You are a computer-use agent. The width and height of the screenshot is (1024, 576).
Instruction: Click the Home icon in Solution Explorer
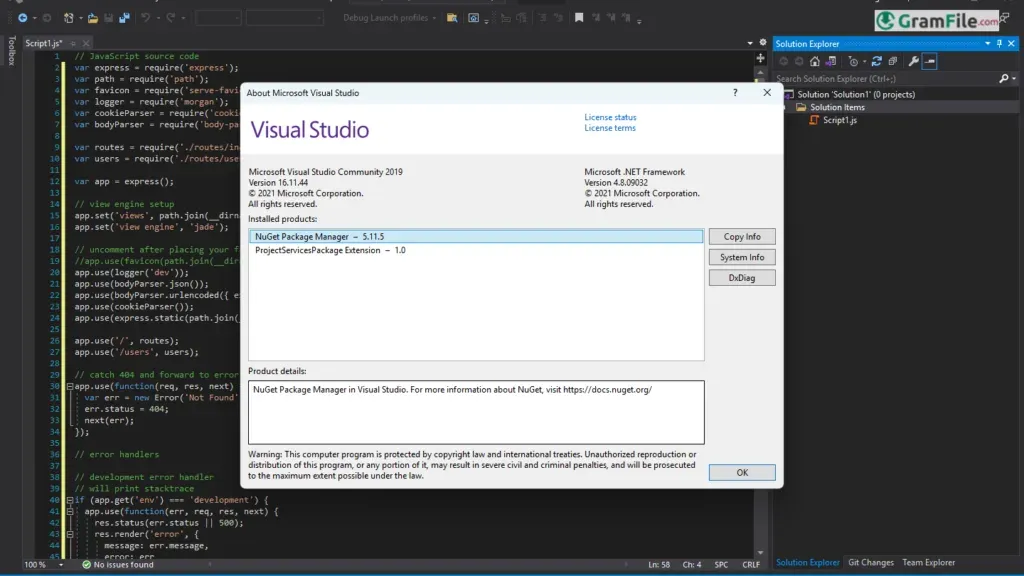tap(814, 61)
